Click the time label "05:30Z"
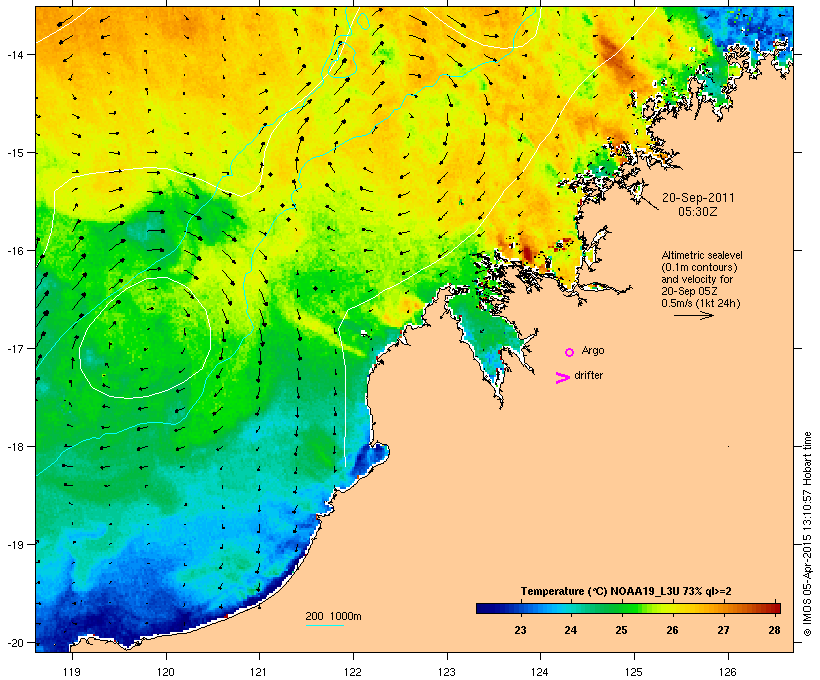 click(x=698, y=212)
